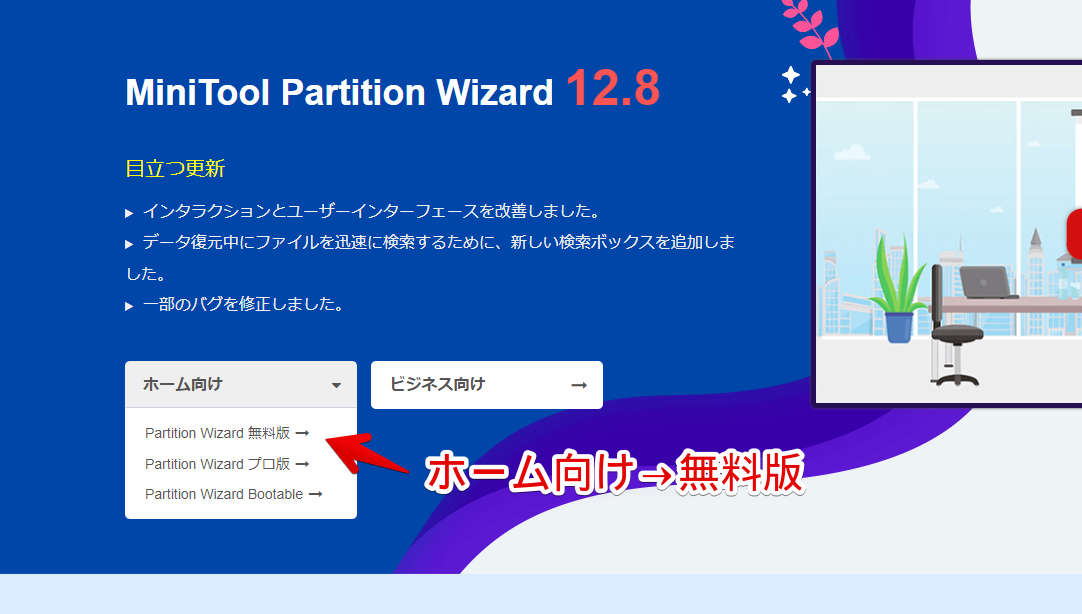Choose Partition Wizard 無料版

click(227, 433)
